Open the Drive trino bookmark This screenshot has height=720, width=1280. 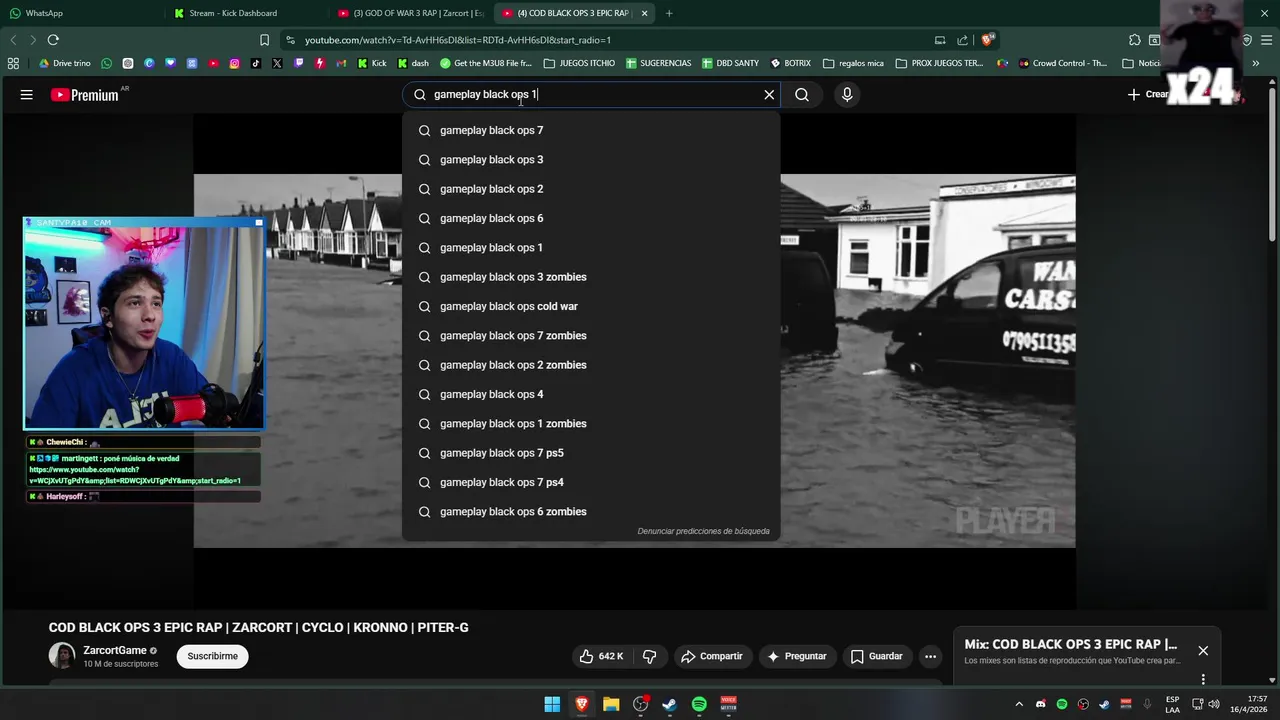click(65, 63)
